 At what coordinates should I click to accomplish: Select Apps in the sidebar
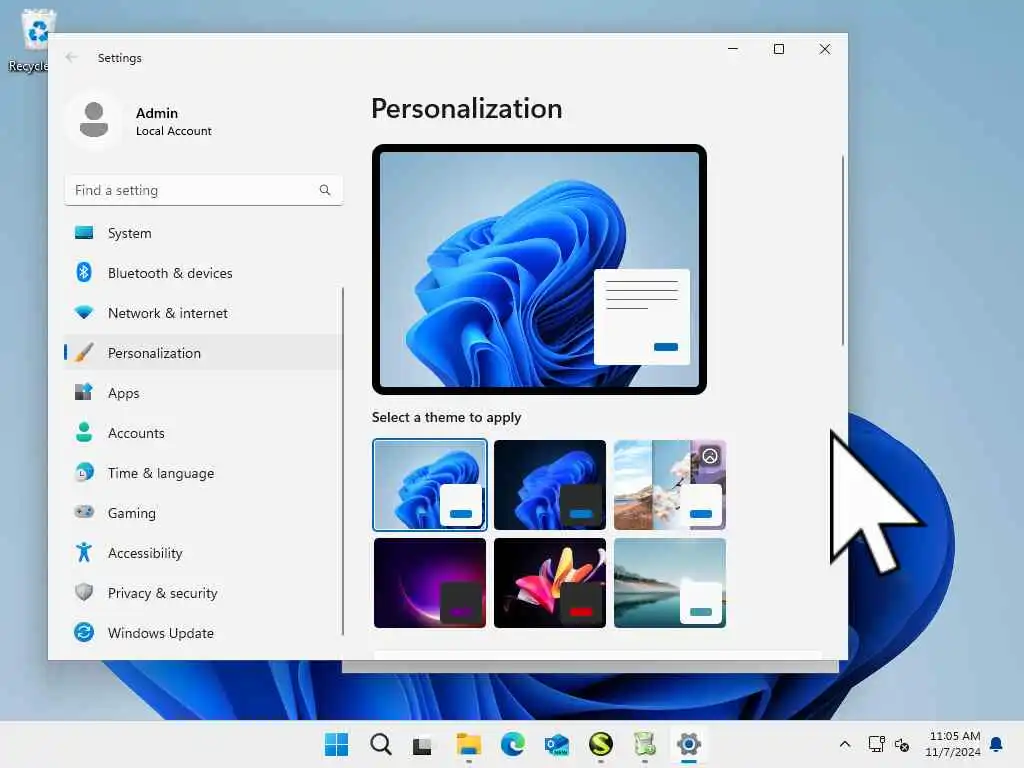point(203,393)
